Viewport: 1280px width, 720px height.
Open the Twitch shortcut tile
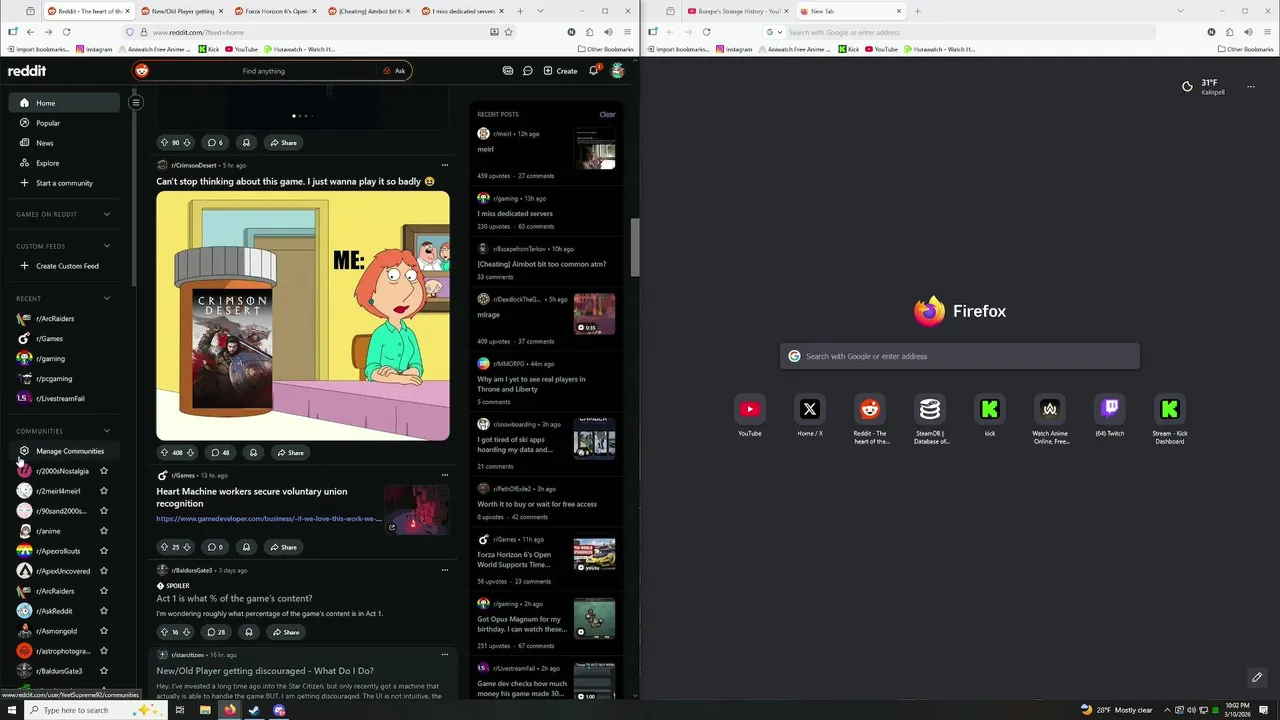(1110, 416)
